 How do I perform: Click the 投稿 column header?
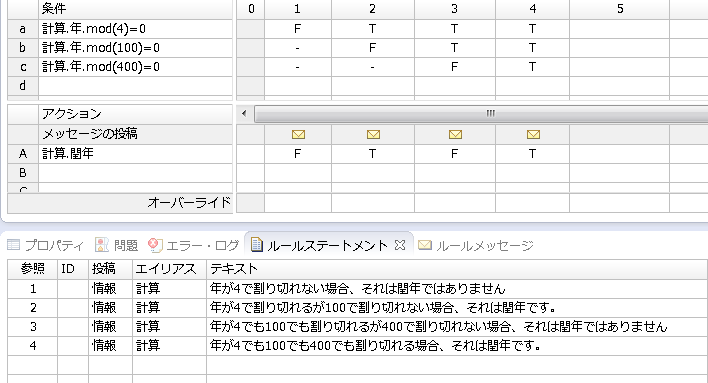(110, 269)
